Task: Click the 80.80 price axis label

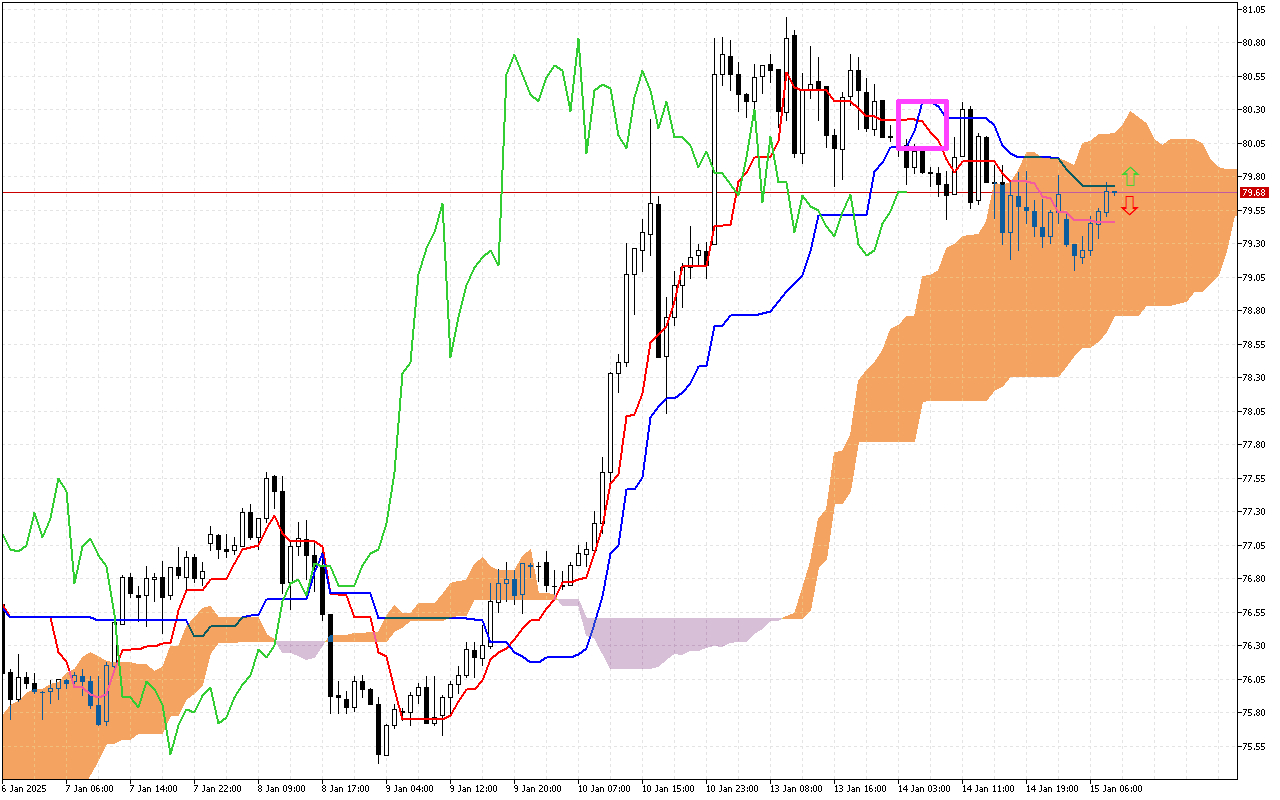Action: 1254,43
